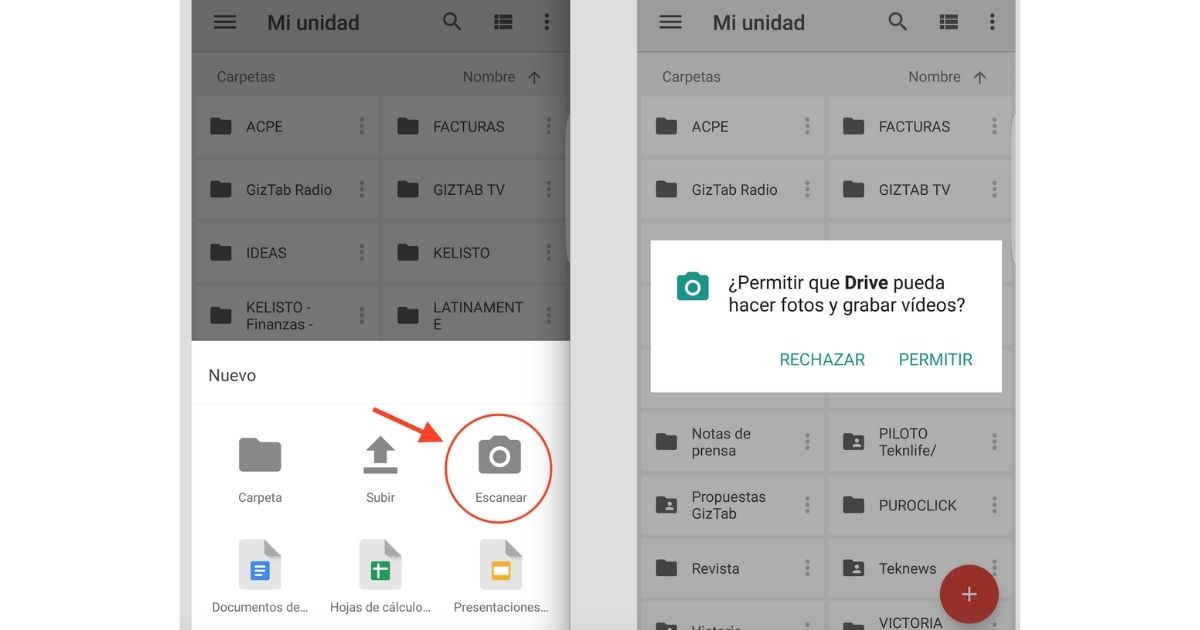Open hamburger menu in right phone screen

(x=670, y=22)
